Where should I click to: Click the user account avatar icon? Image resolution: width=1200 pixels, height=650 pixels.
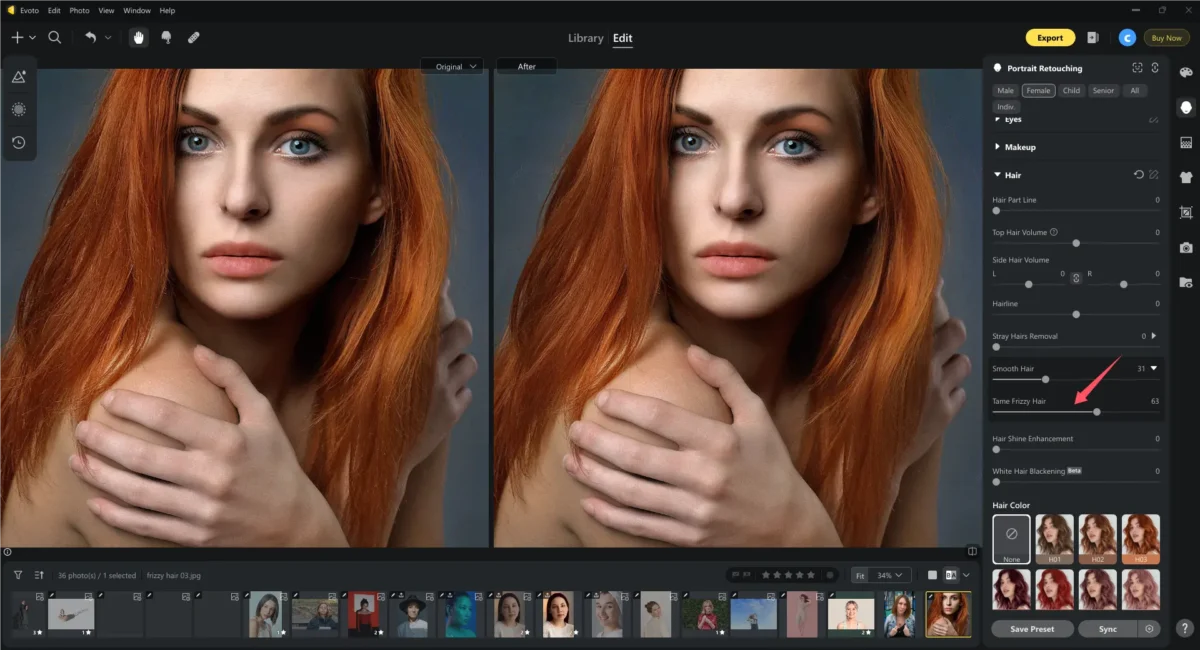click(x=1127, y=38)
